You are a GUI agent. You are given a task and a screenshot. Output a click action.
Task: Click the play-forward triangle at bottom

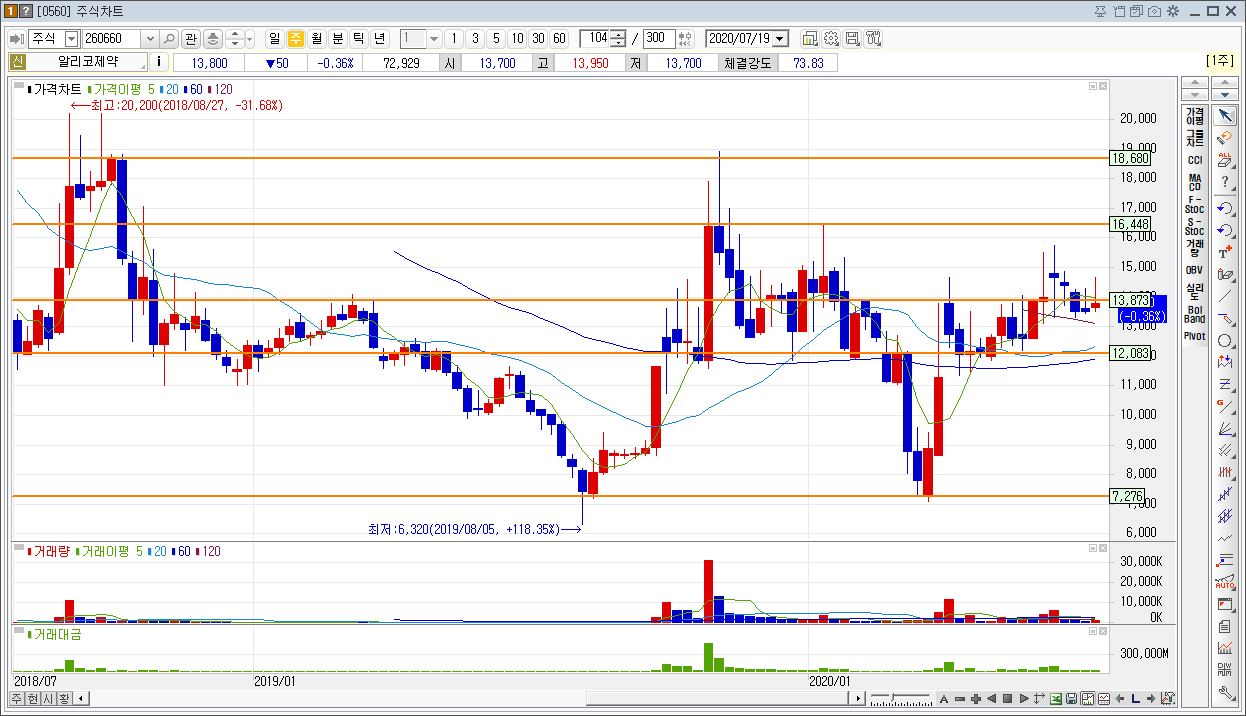tap(1023, 698)
